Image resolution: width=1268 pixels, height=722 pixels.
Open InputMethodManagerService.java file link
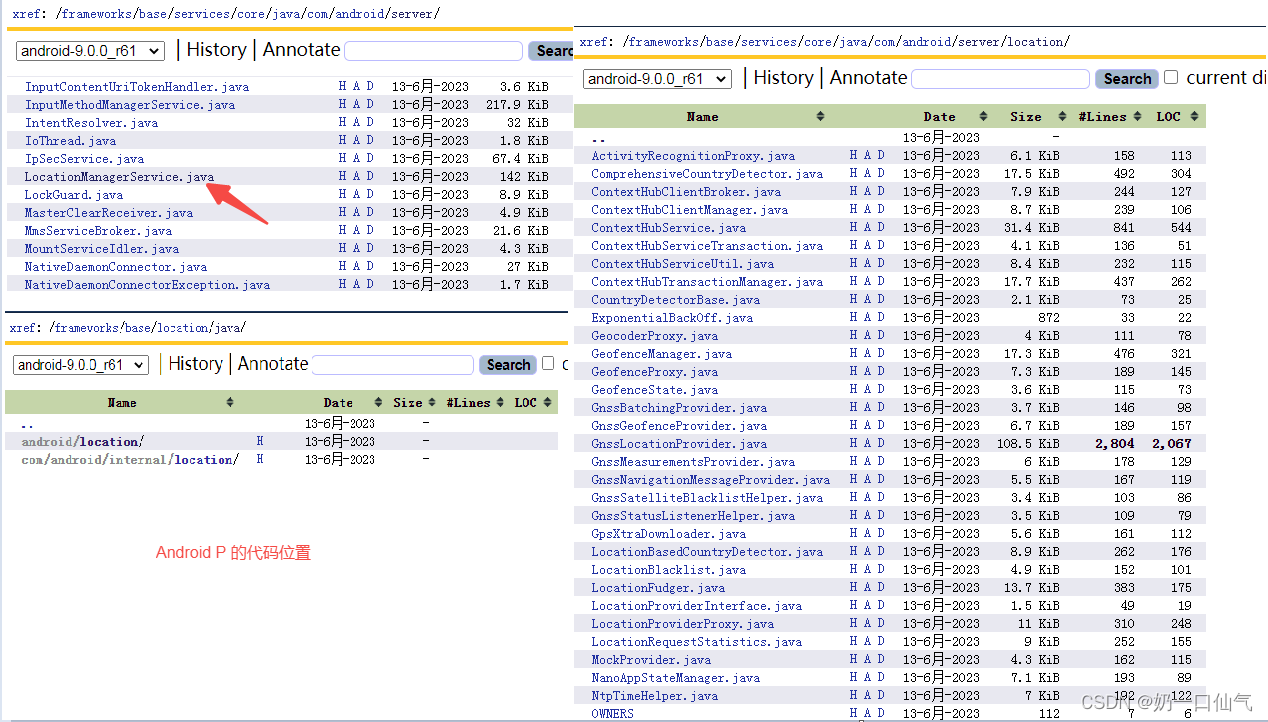tap(130, 105)
